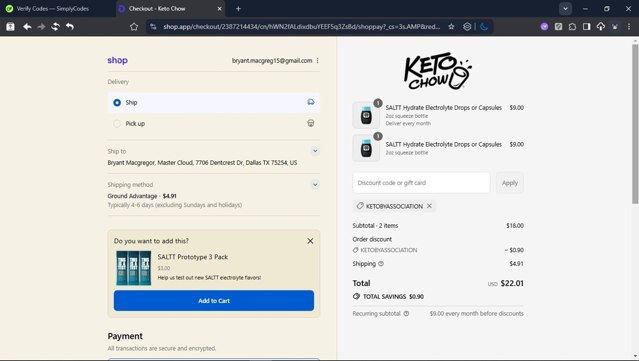Click the save icon in browser toolbar
Viewport: 639px width, 361px height.
[x=11, y=27]
